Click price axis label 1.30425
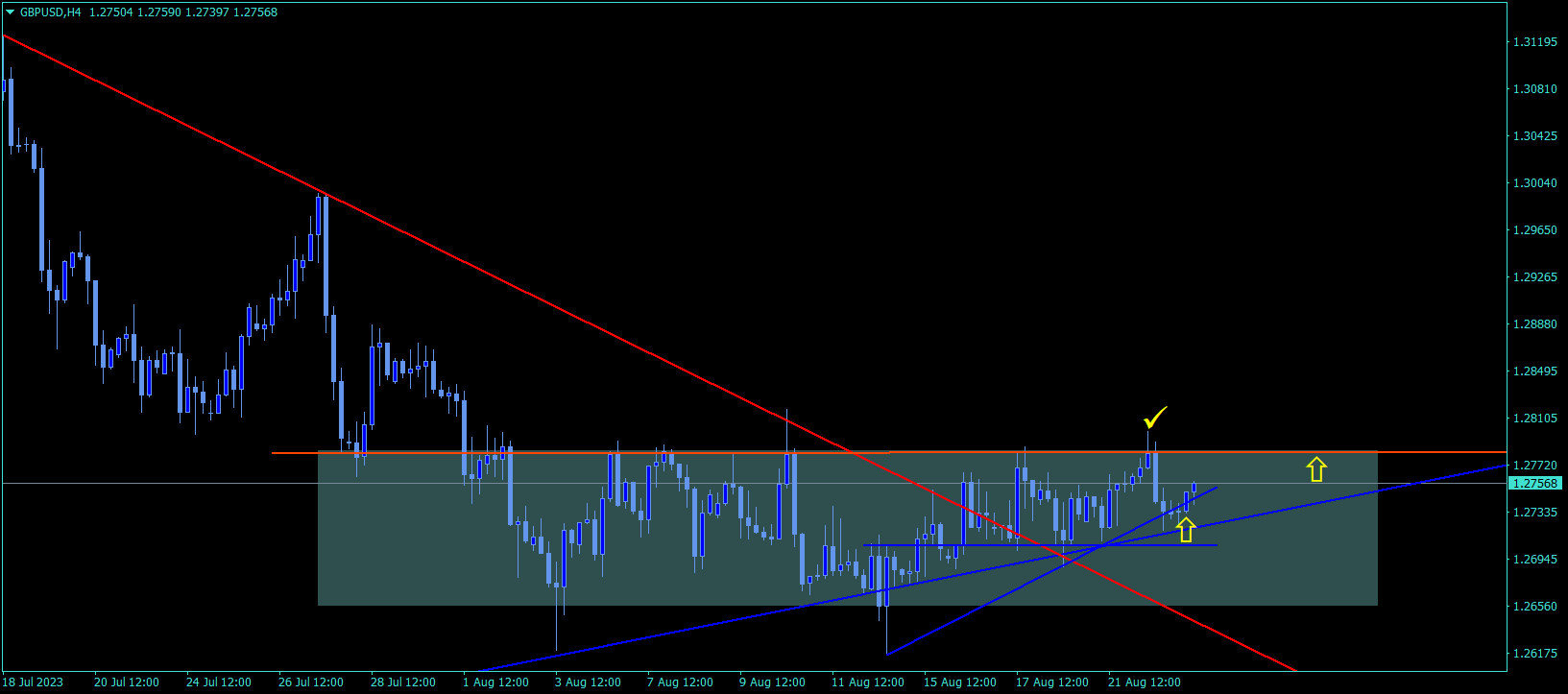 (x=1535, y=136)
